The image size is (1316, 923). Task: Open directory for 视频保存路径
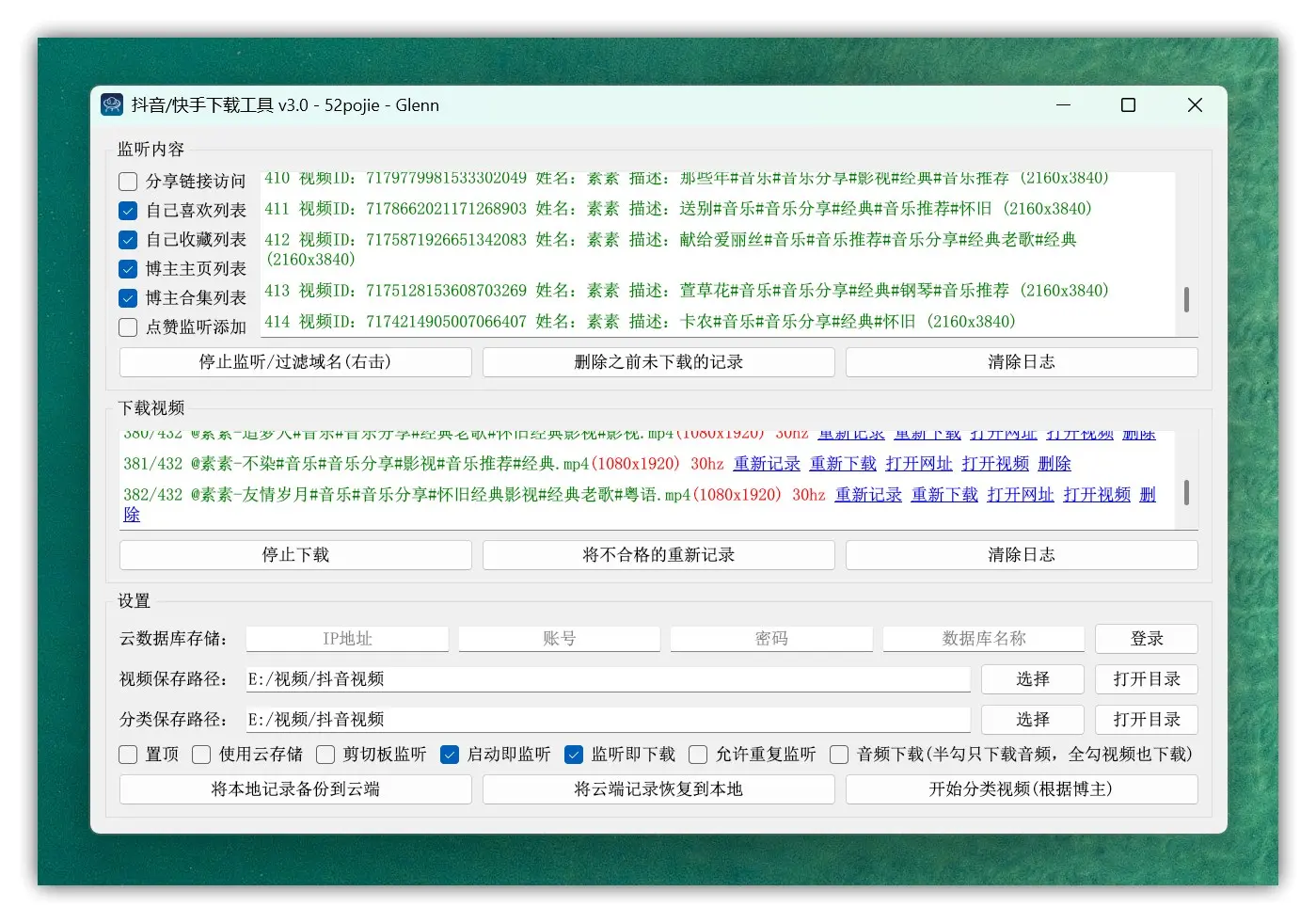1147,679
